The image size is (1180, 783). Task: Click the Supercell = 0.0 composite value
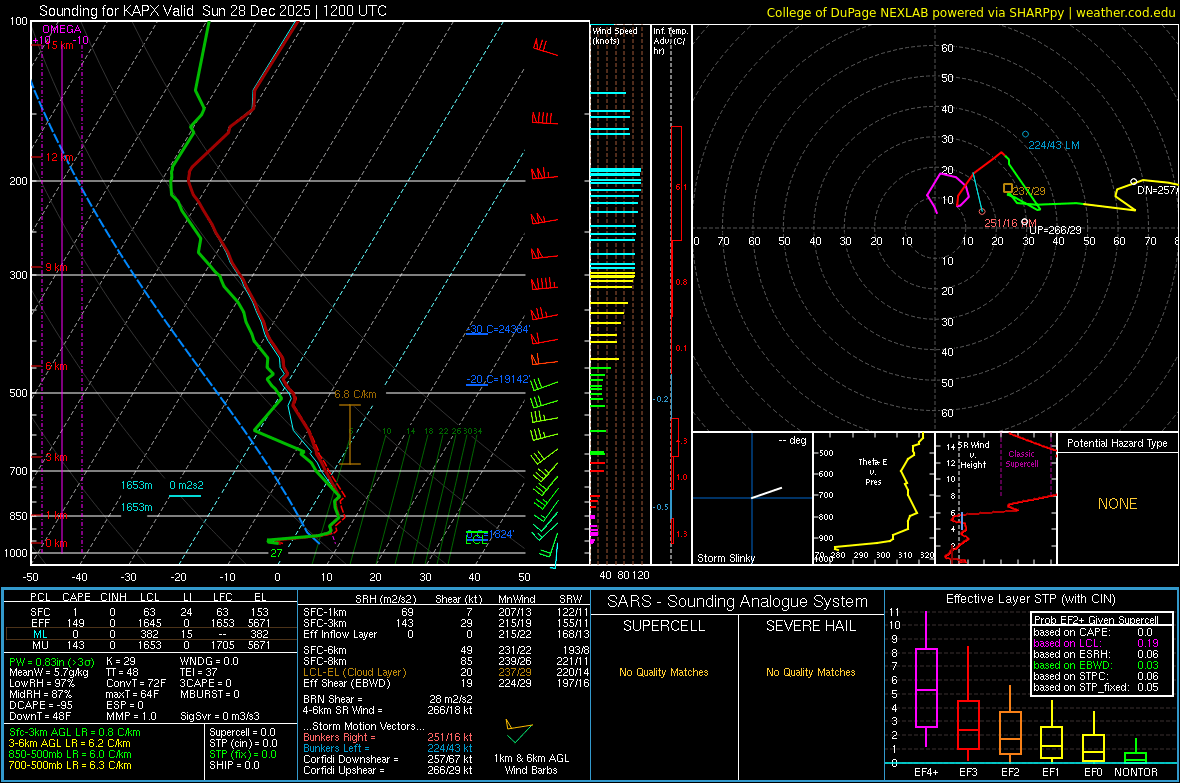click(242, 732)
